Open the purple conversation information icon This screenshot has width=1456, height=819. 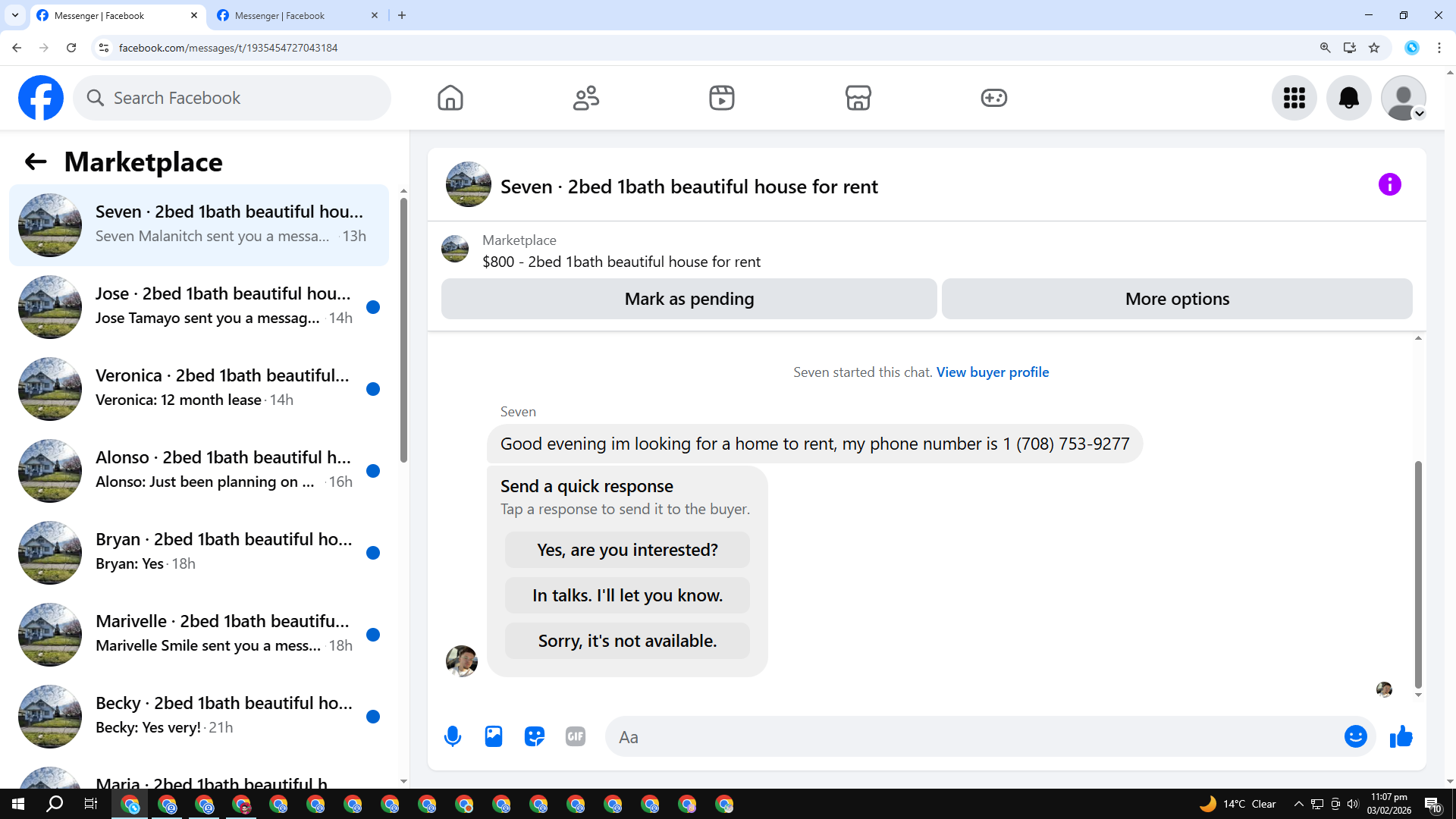point(1389,184)
